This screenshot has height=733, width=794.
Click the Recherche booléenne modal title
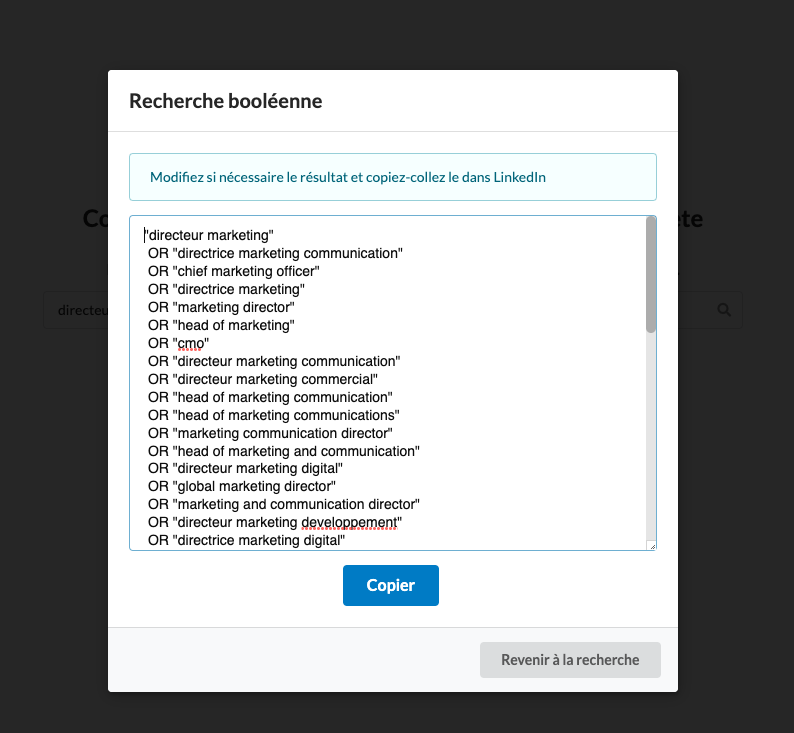click(226, 101)
